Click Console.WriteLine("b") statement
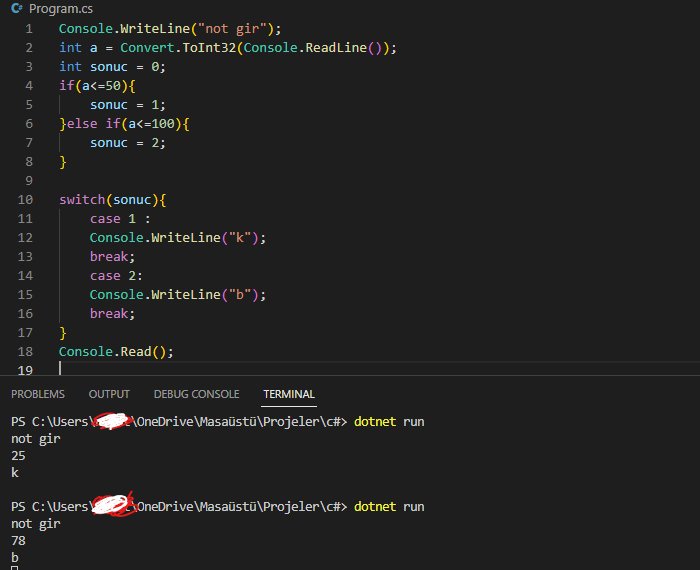Image resolution: width=700 pixels, height=570 pixels. click(178, 295)
